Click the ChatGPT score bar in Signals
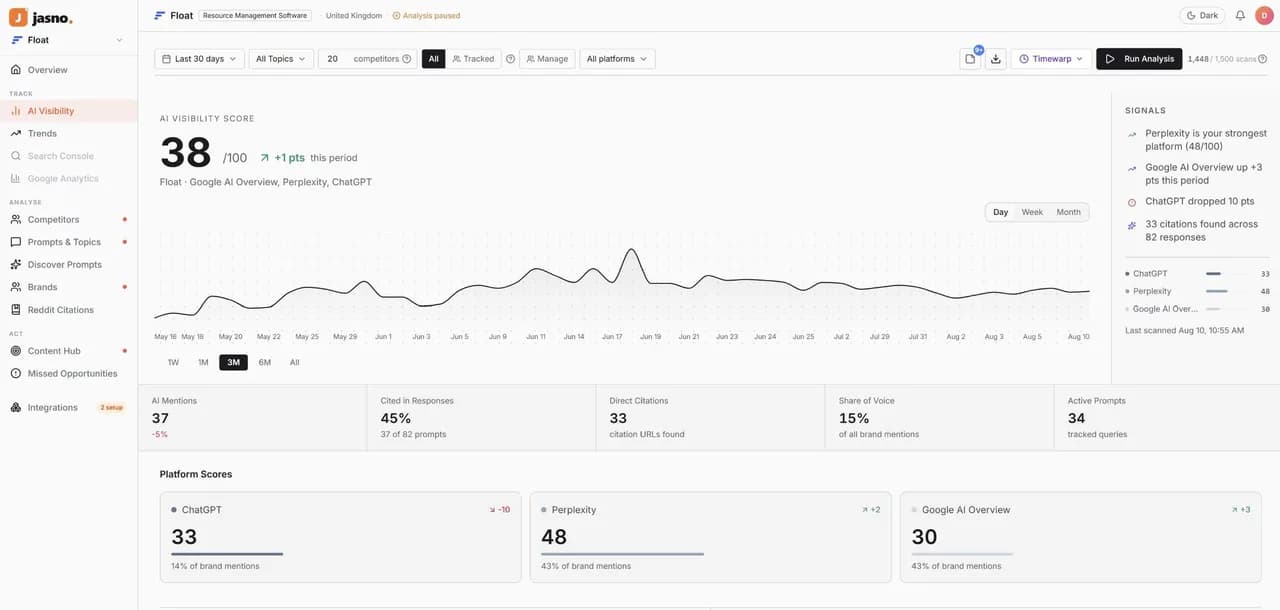This screenshot has height=610, width=1280. [x=1226, y=273]
